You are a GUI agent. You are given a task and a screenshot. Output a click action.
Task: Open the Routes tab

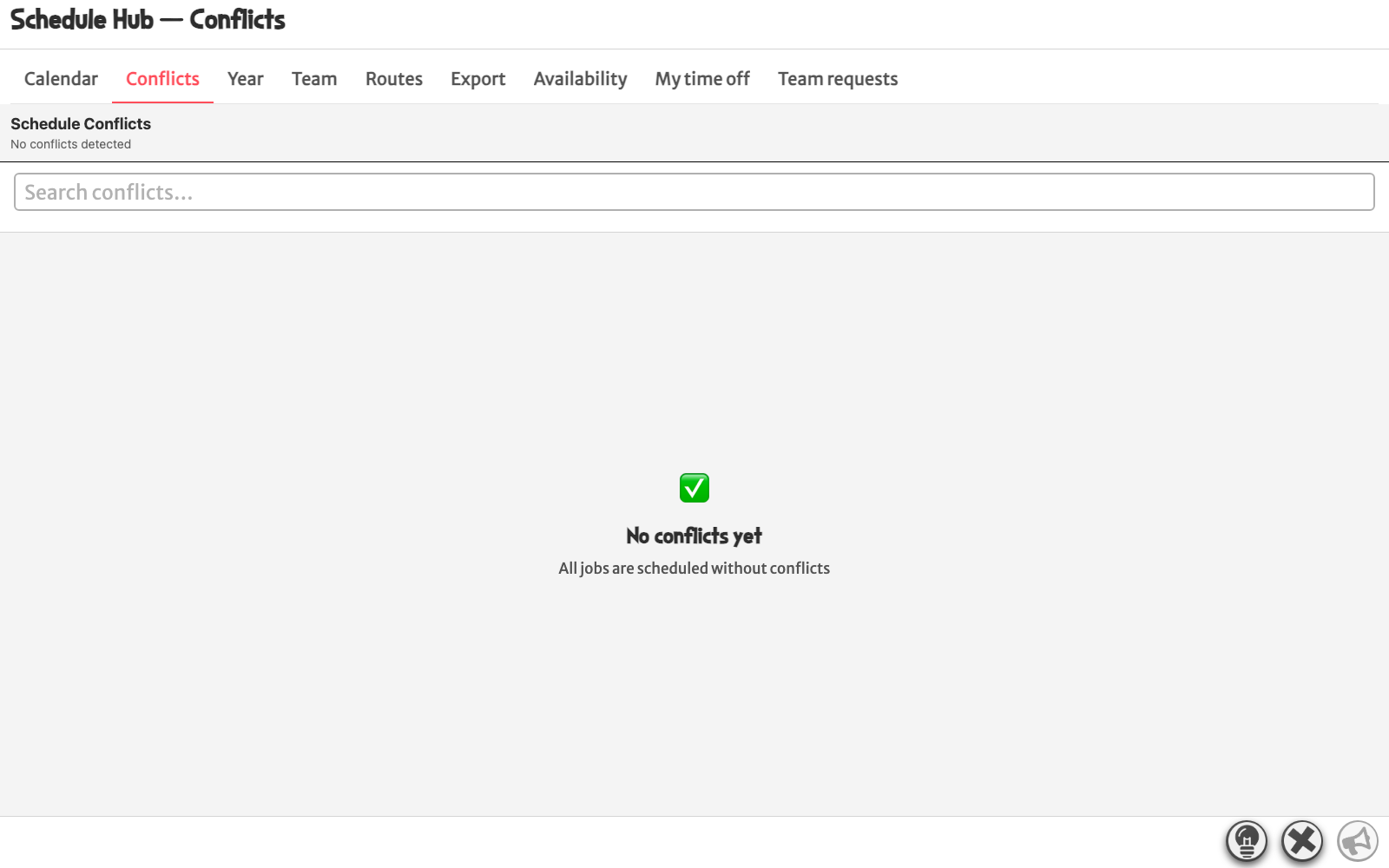tap(394, 79)
